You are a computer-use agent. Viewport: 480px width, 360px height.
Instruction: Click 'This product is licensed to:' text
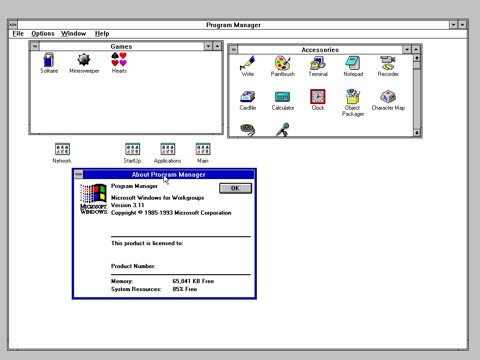pyautogui.click(x=147, y=243)
